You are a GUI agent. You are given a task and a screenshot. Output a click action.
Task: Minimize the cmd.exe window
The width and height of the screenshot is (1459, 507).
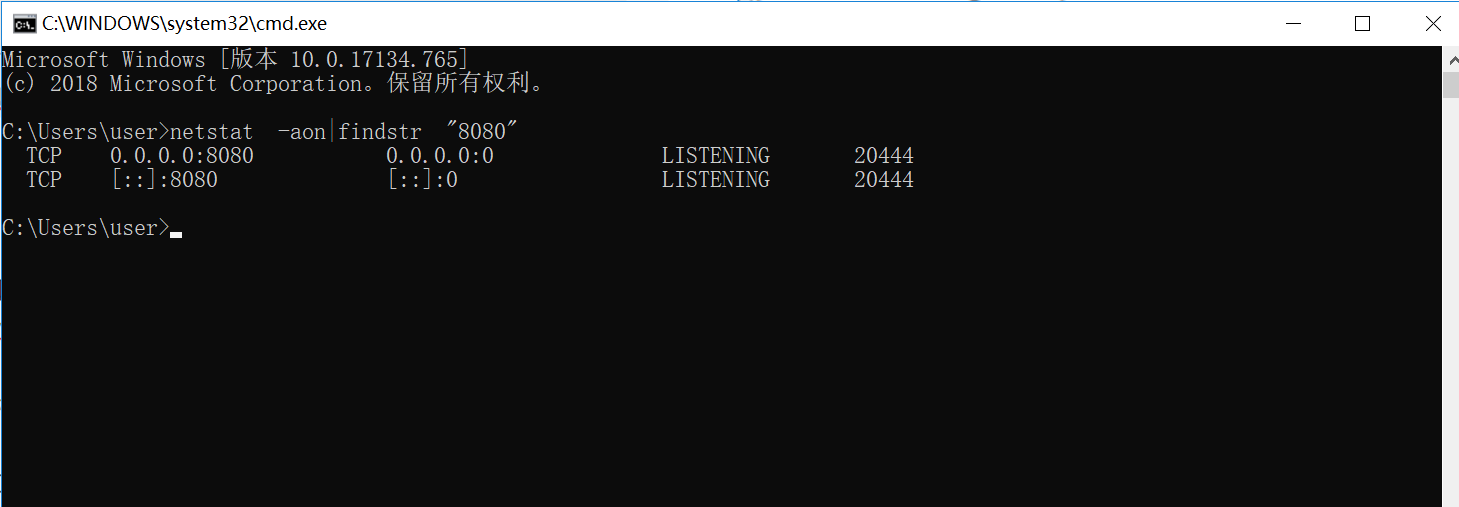pos(1292,23)
